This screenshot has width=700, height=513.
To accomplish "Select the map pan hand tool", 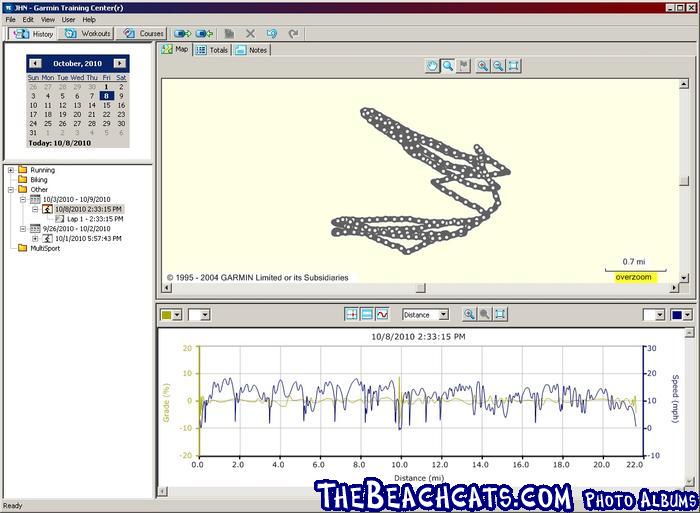I will click(432, 66).
